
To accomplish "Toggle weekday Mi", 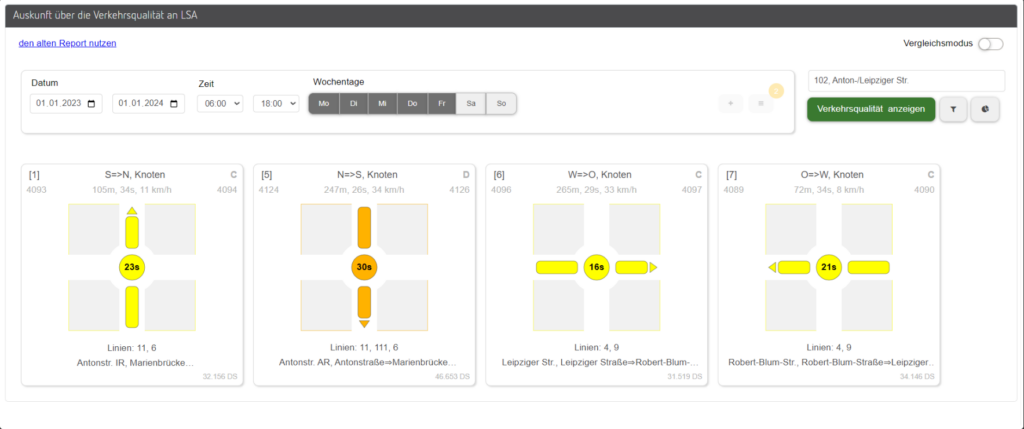I will (383, 104).
